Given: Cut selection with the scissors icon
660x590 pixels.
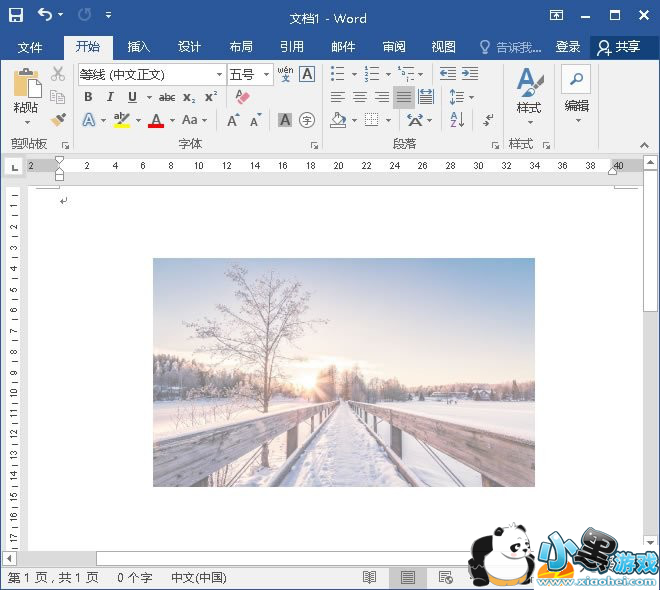Looking at the screenshot, I should click(x=58, y=74).
